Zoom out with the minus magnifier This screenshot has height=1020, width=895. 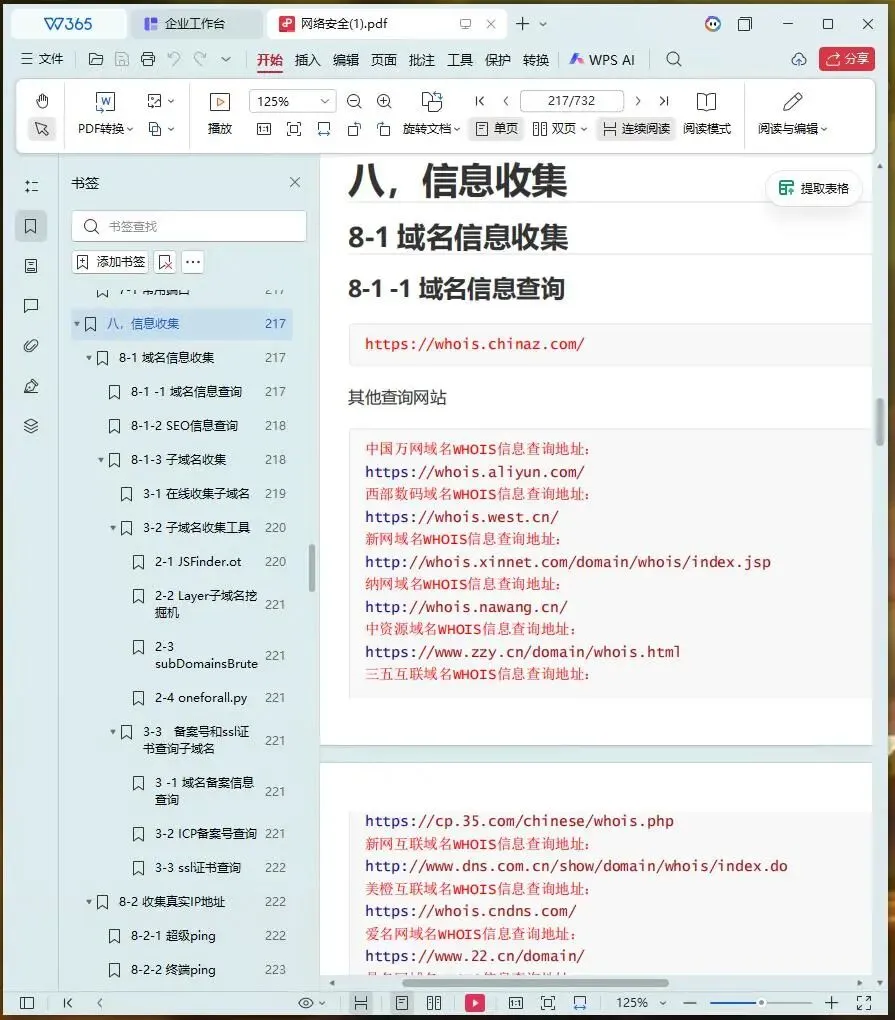pos(354,101)
